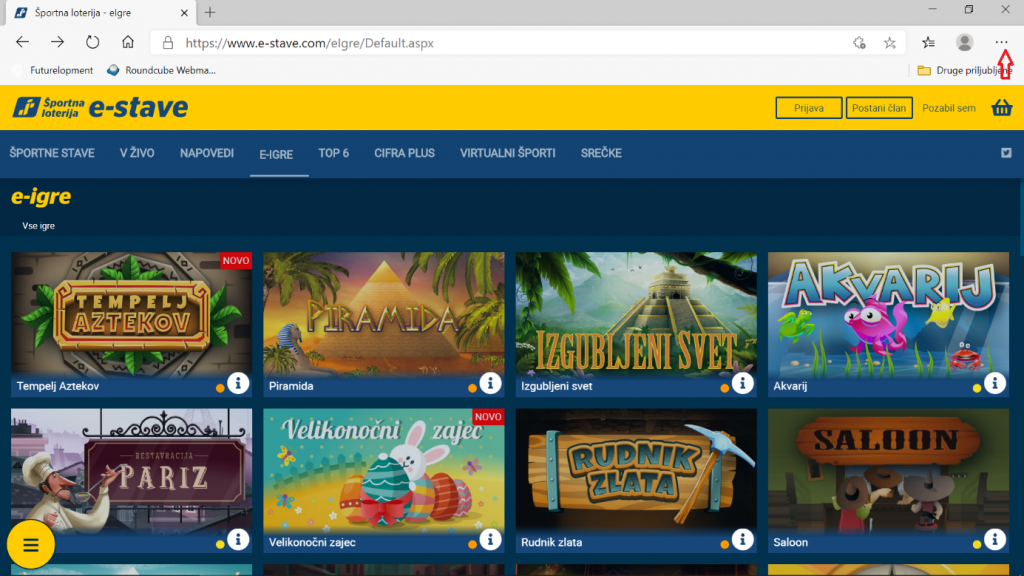The width and height of the screenshot is (1024, 576).
Task: Go back with browser back arrow
Action: pos(22,42)
